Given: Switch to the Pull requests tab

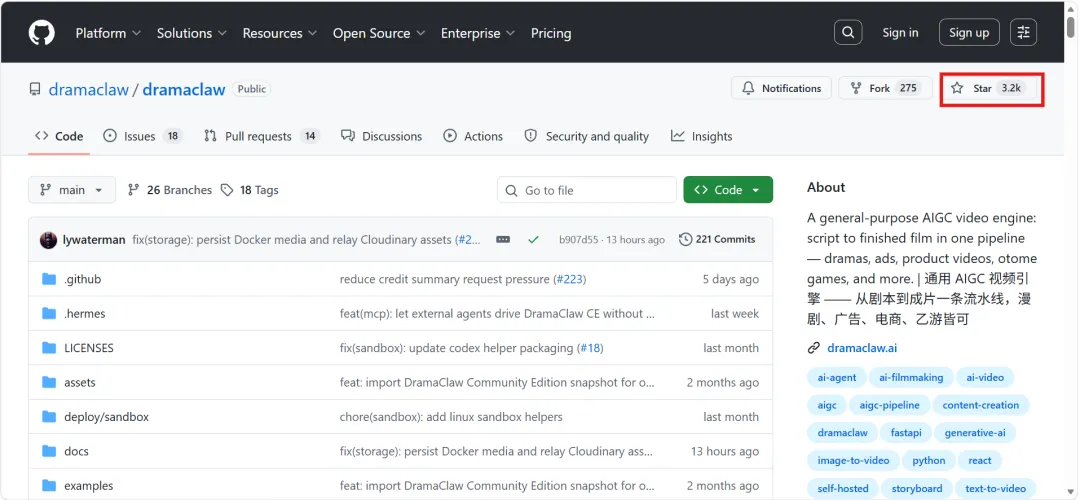Looking at the screenshot, I should 262,136.
